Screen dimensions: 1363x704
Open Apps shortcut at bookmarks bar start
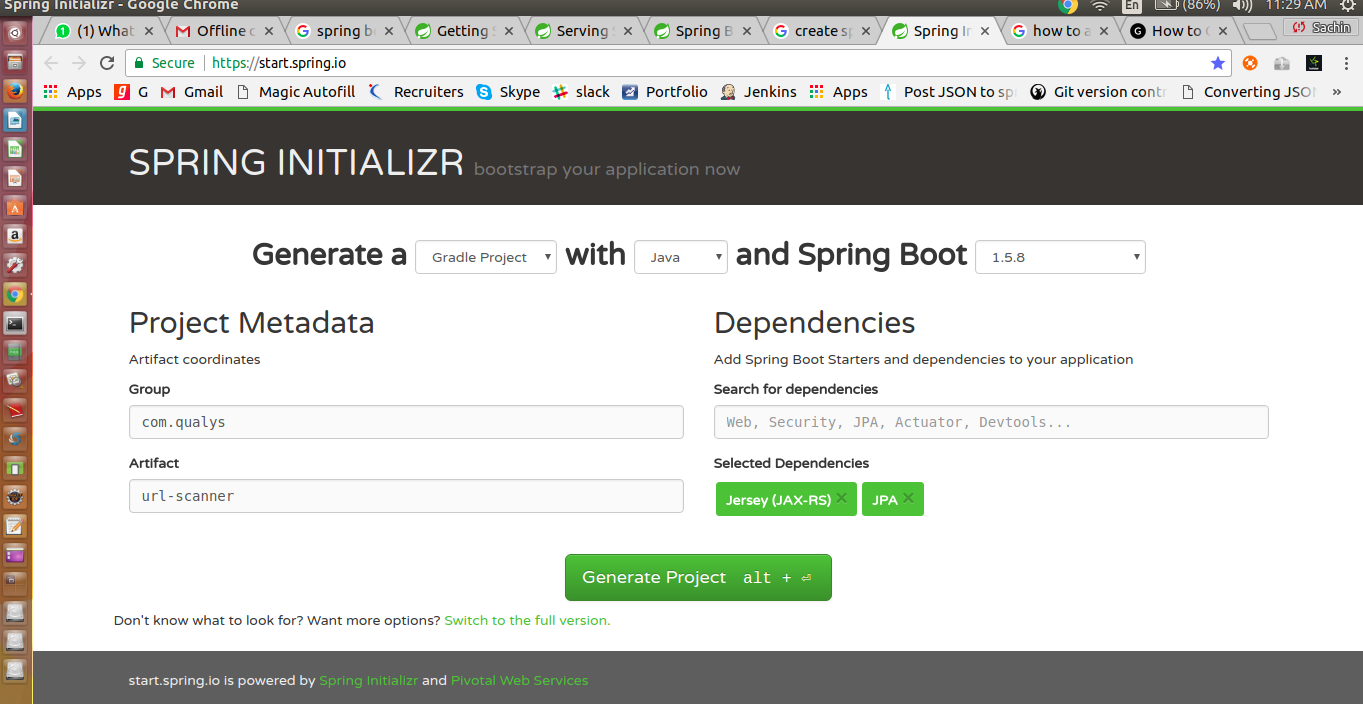tap(72, 92)
